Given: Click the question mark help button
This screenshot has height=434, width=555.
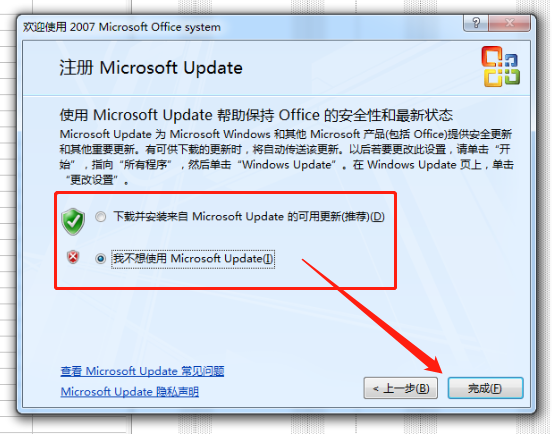Looking at the screenshot, I should point(476,23).
